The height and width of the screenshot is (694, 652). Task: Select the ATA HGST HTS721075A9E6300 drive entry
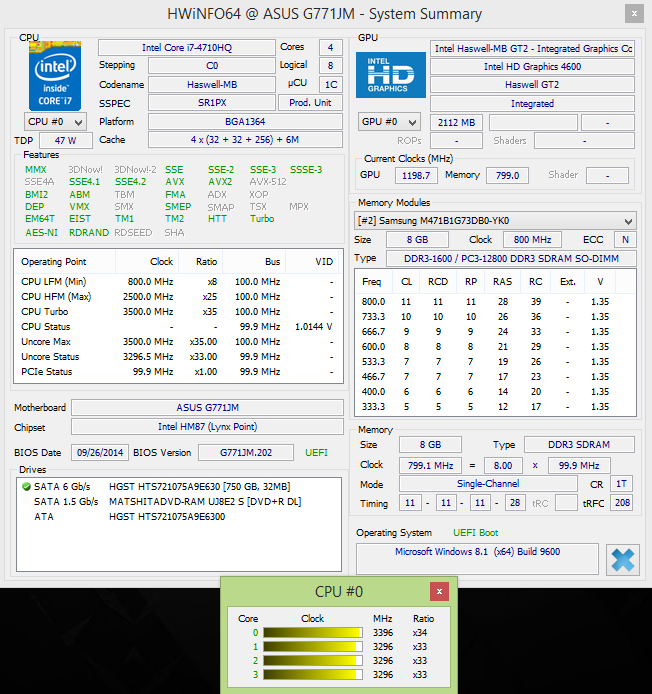point(178,517)
